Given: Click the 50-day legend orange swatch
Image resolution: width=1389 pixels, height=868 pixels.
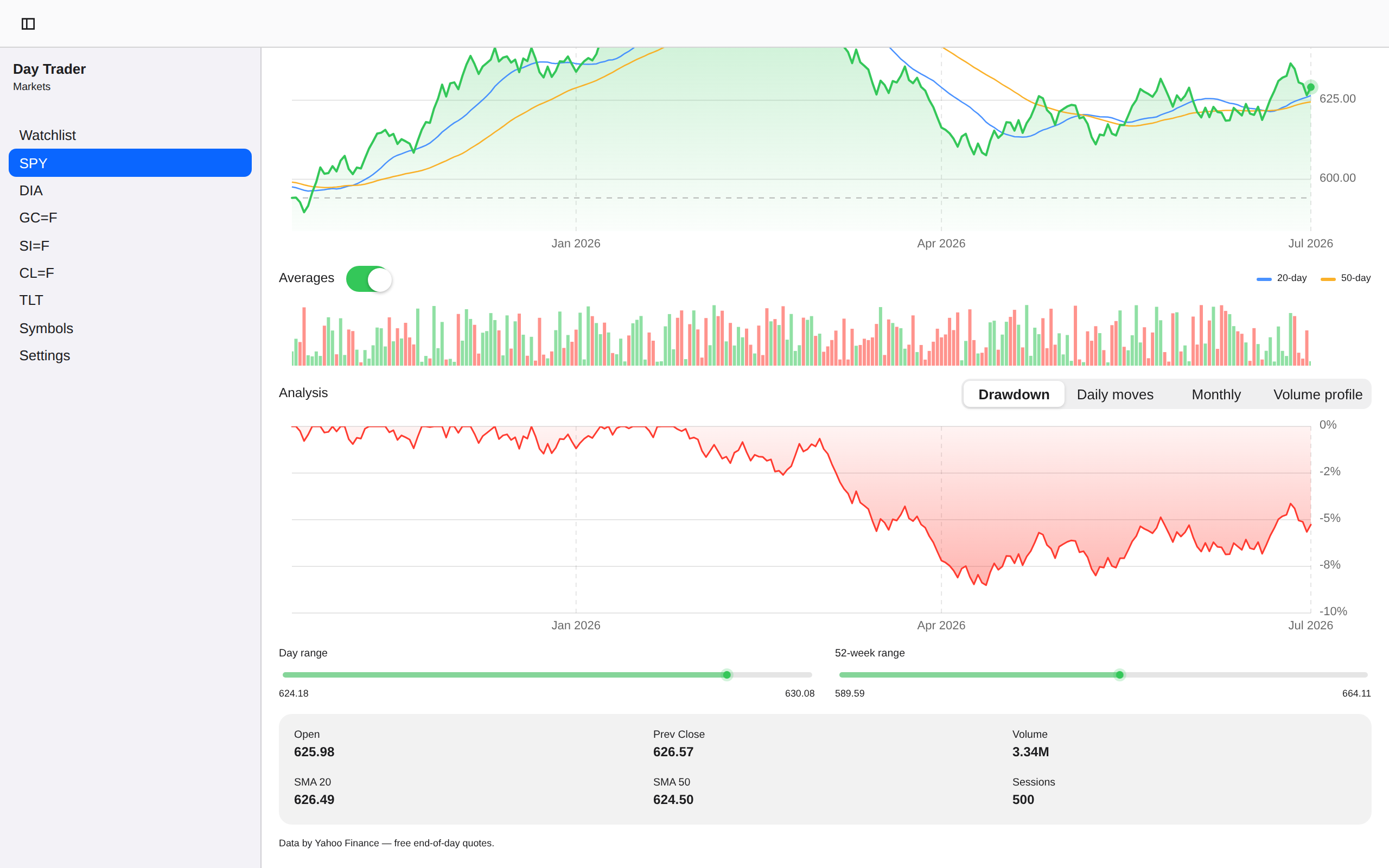Looking at the screenshot, I should [1328, 279].
